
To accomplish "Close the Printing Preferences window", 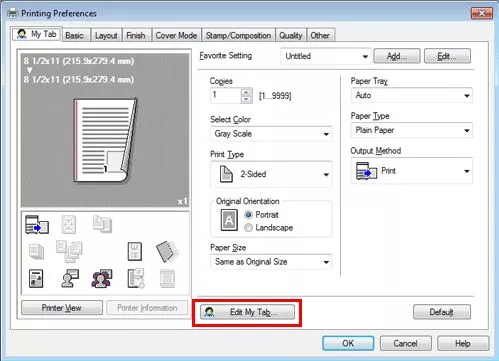I will pos(482,13).
